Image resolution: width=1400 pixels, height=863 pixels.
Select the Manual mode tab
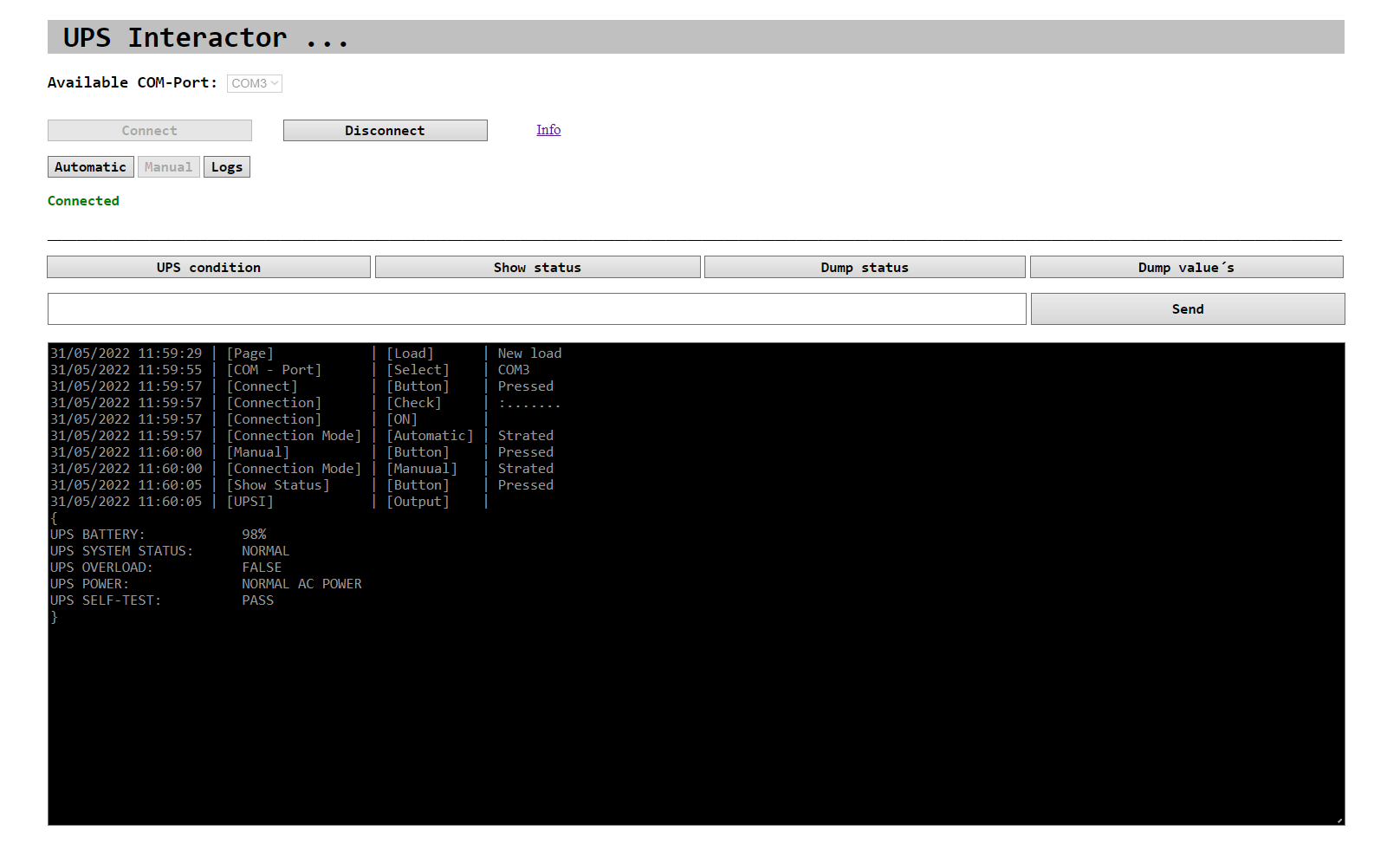[x=168, y=167]
